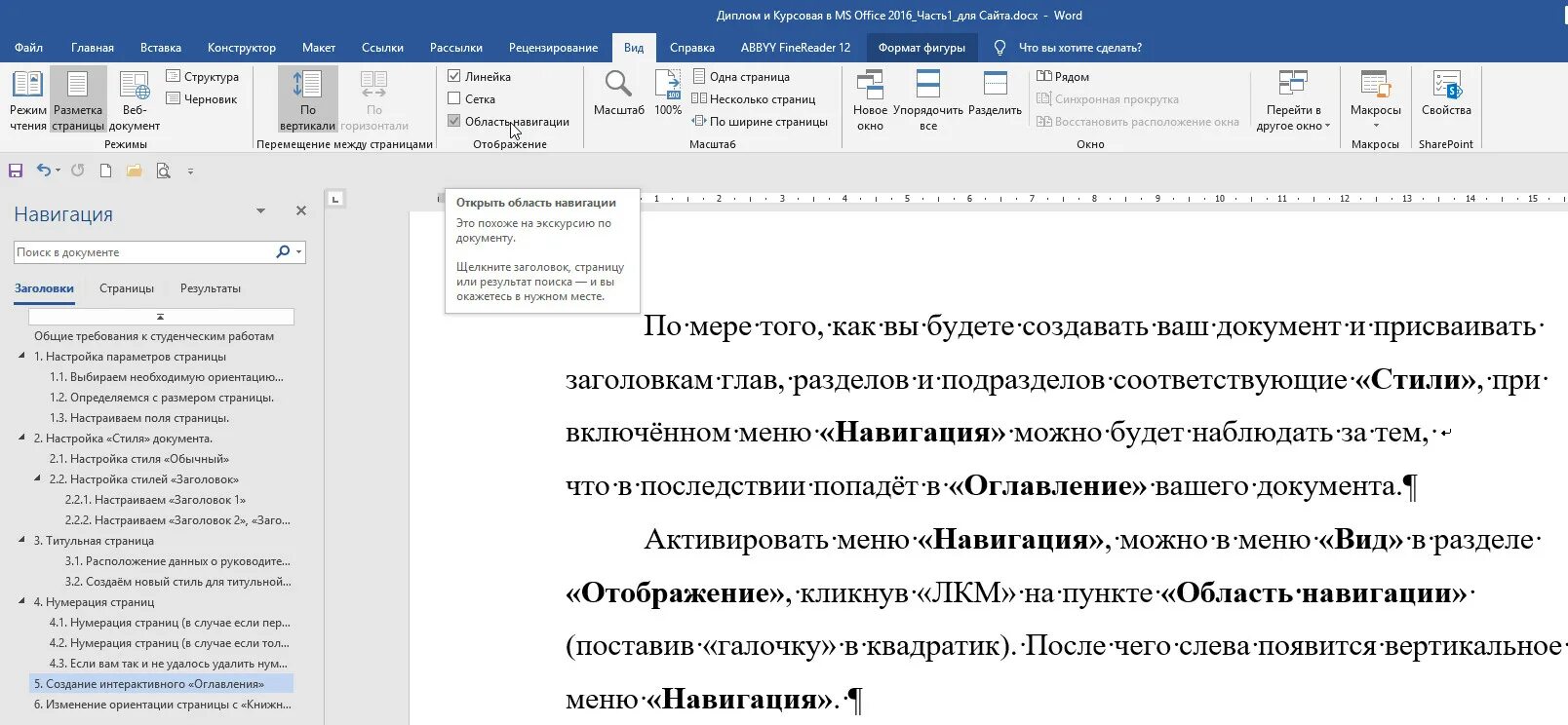Open the Рецензирование ribbon tab
The height and width of the screenshot is (725, 1568).
click(553, 47)
